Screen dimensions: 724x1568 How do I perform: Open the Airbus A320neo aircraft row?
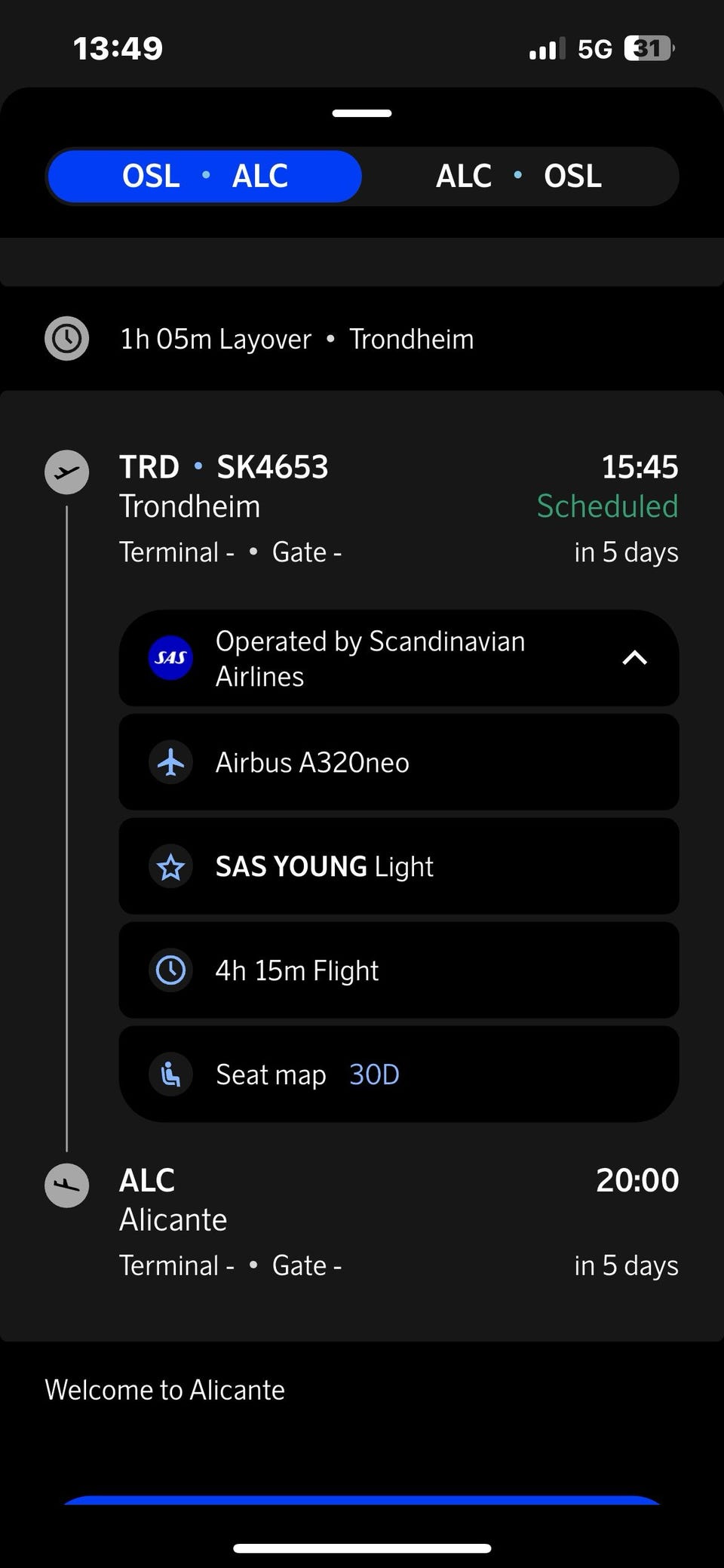click(x=399, y=762)
